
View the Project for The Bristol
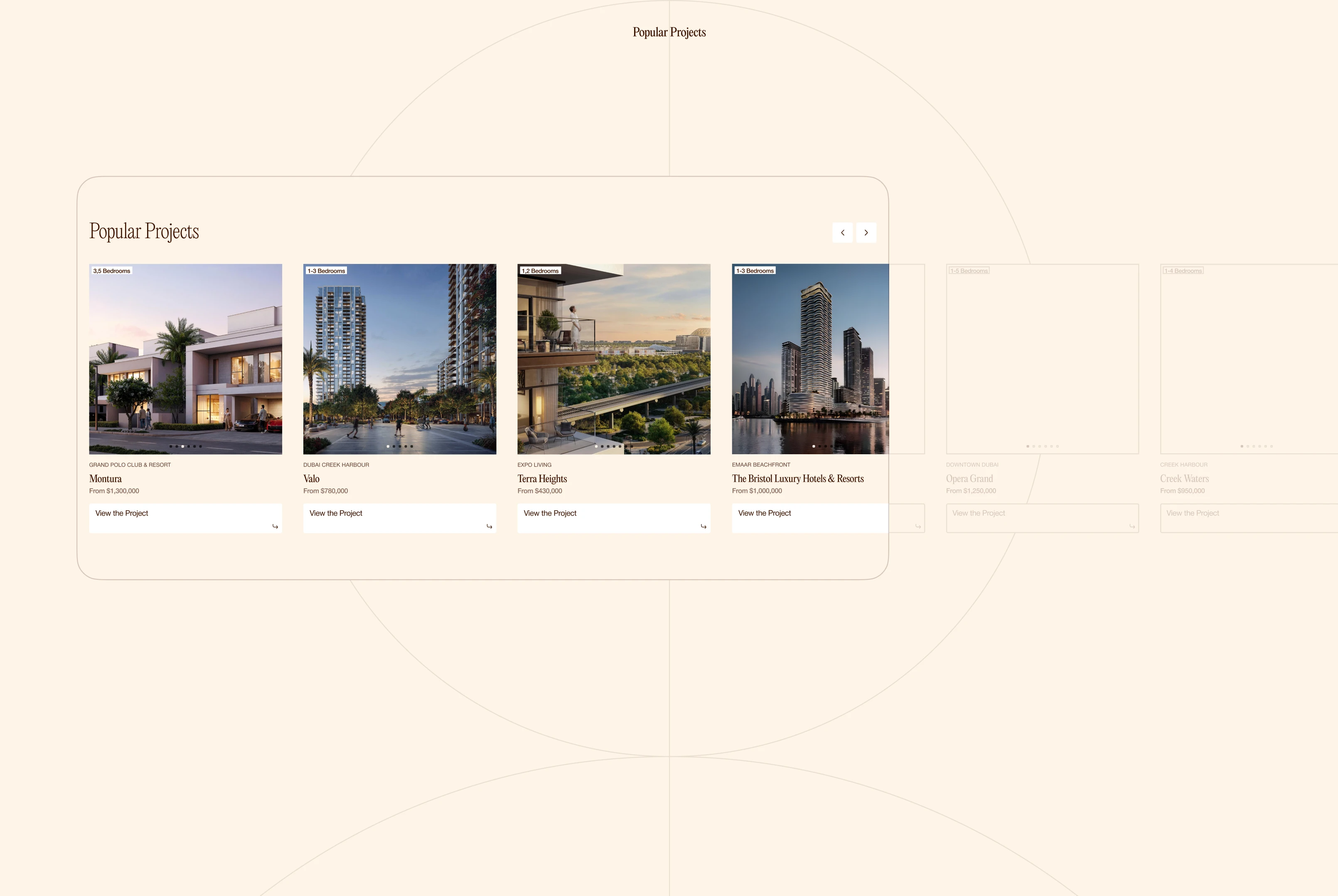coord(810,518)
